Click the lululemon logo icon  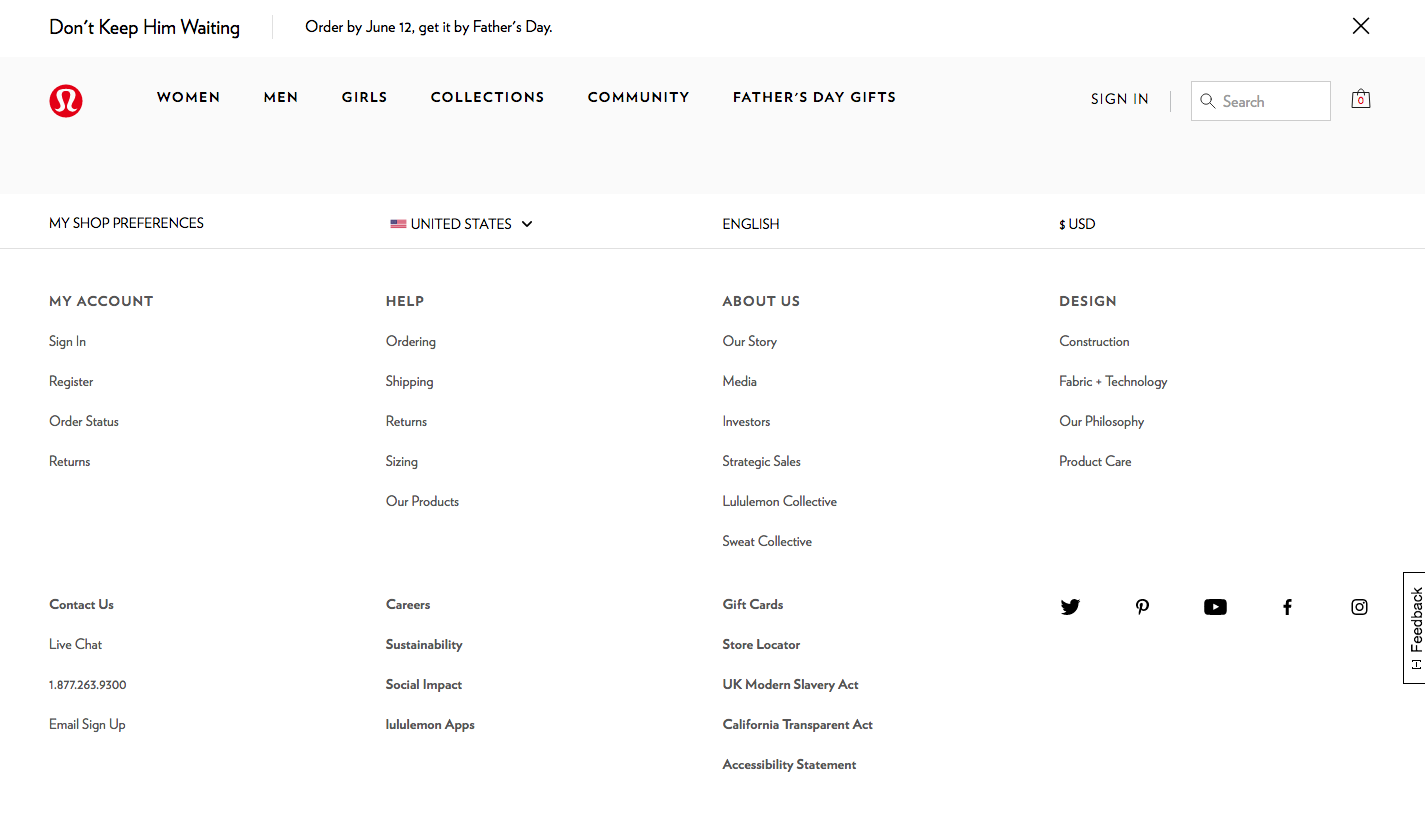66,101
